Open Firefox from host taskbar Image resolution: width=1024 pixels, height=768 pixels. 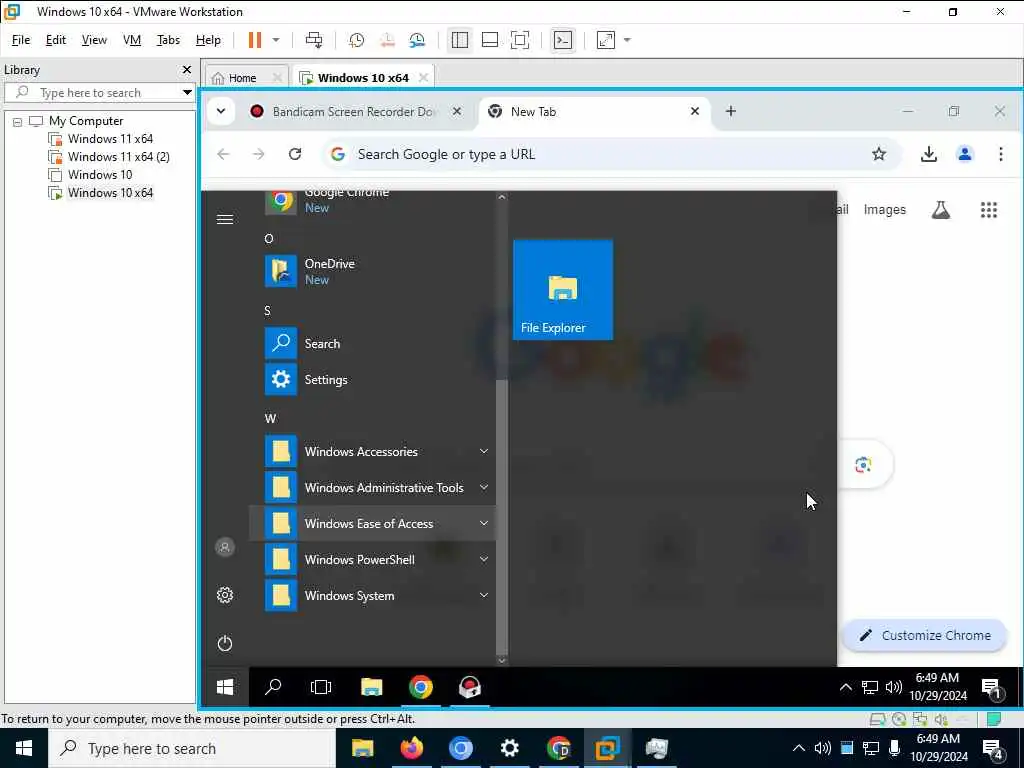[x=412, y=748]
